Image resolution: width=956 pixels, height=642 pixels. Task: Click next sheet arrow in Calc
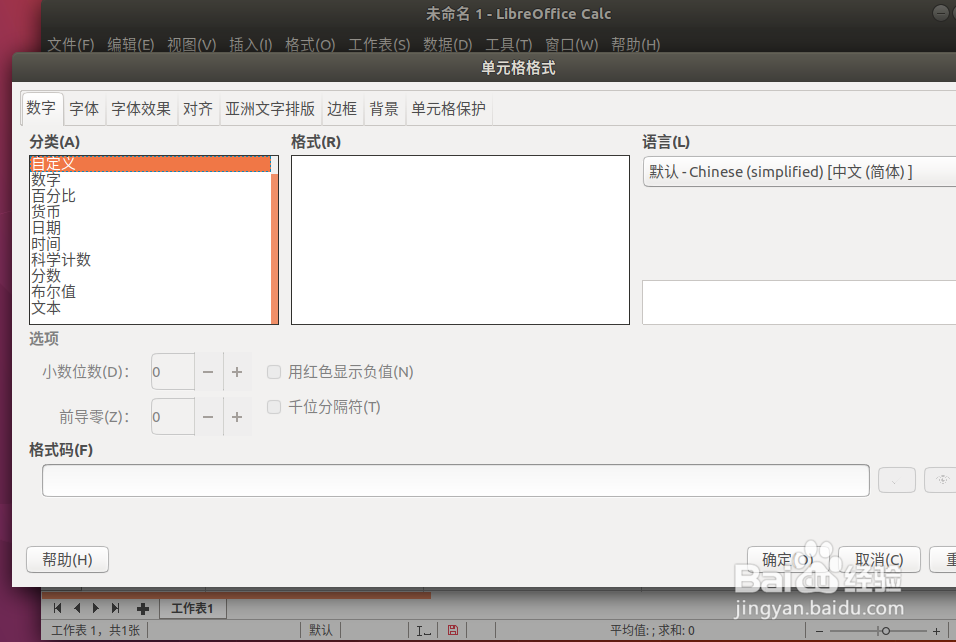pyautogui.click(x=96, y=608)
